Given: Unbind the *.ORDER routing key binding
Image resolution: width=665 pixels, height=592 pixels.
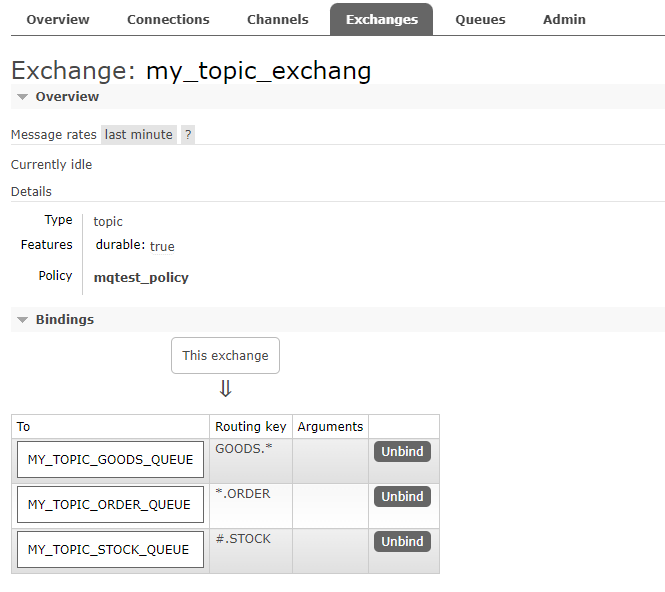Looking at the screenshot, I should click(x=402, y=497).
